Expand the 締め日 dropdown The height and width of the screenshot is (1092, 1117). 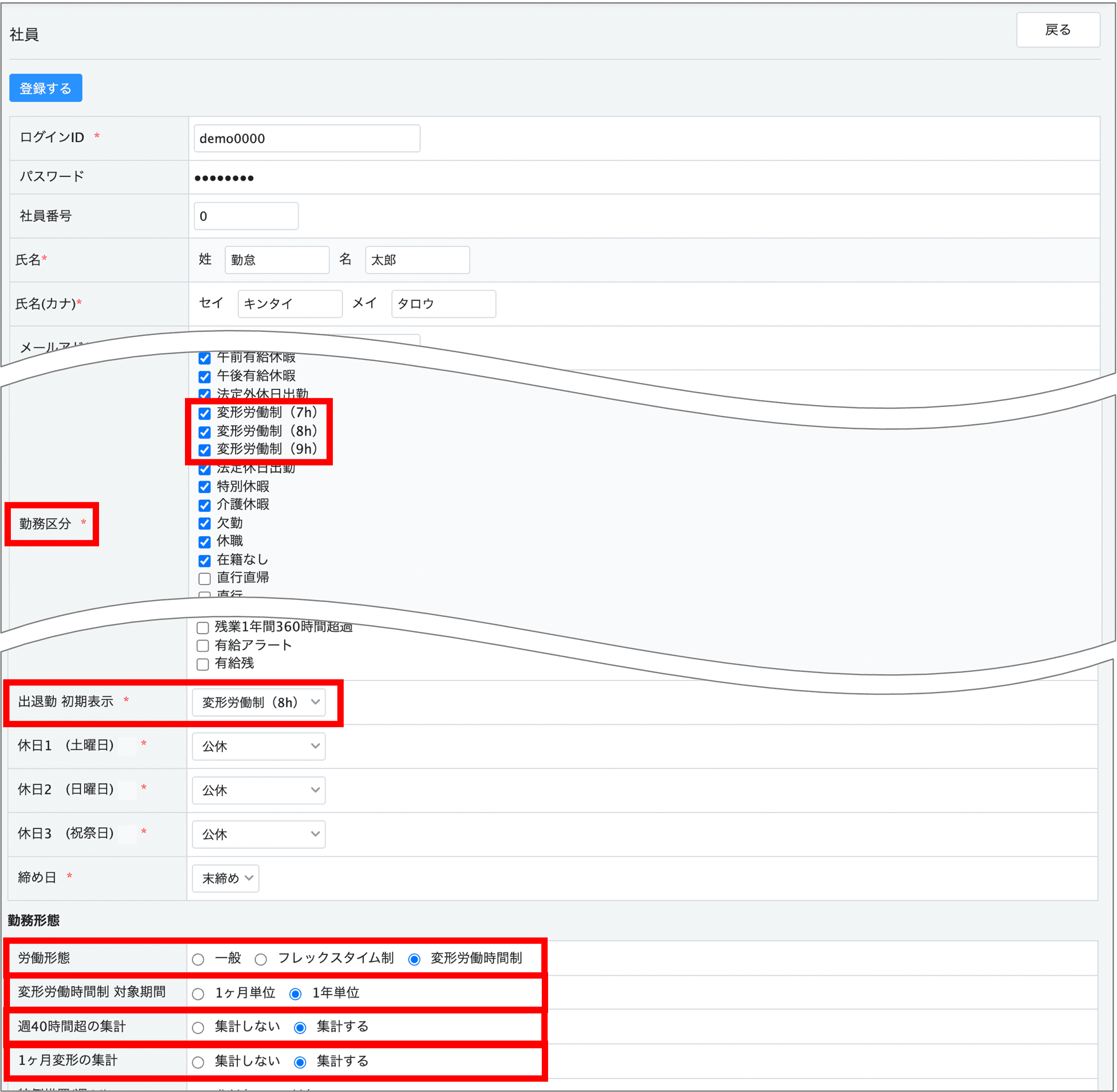pyautogui.click(x=226, y=878)
